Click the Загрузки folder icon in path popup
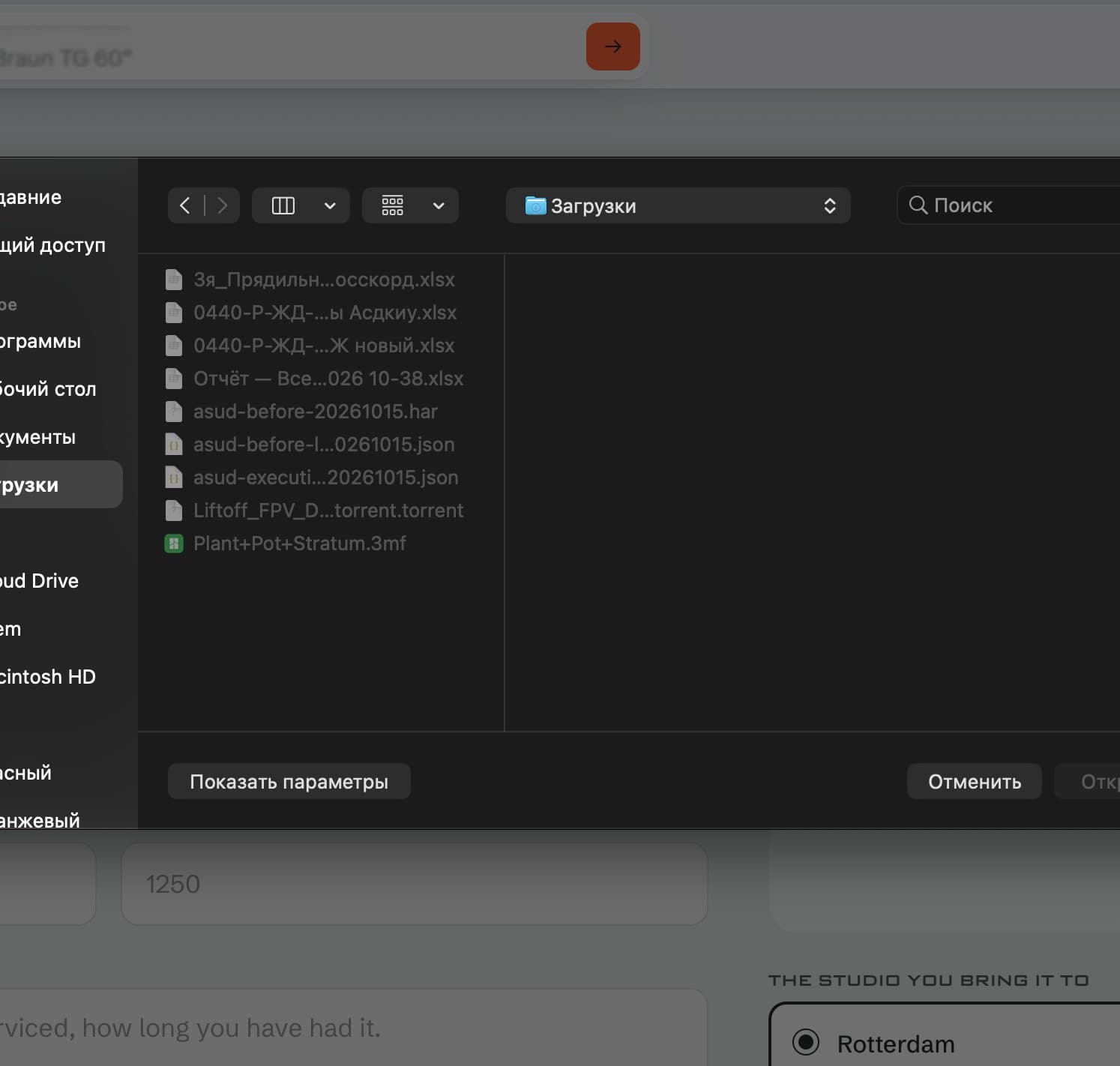1120x1066 pixels. [535, 205]
